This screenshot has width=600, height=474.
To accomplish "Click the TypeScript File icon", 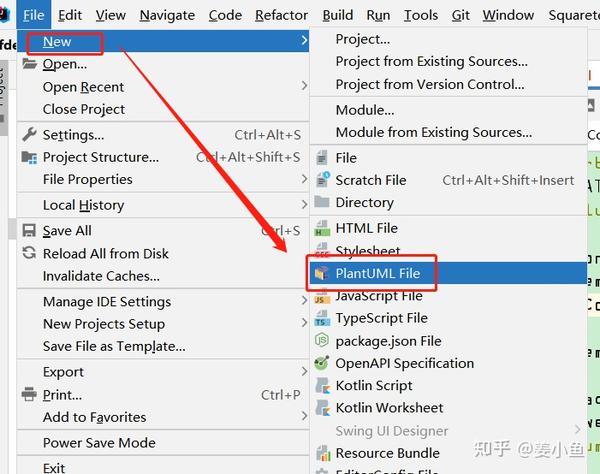I will [x=322, y=319].
